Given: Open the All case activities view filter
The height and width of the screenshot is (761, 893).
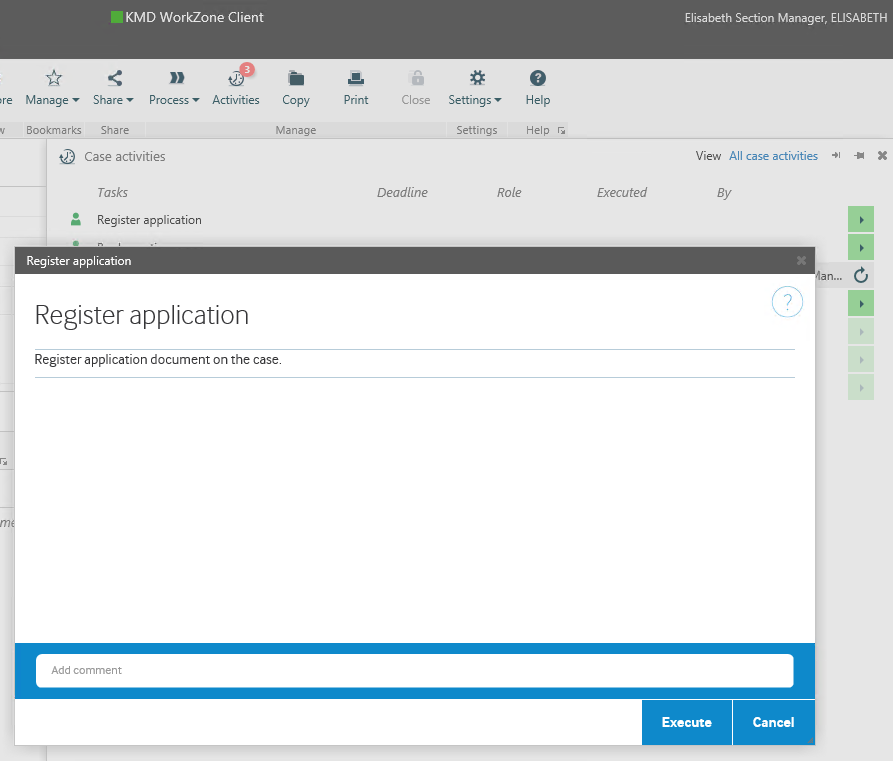Looking at the screenshot, I should coord(773,156).
